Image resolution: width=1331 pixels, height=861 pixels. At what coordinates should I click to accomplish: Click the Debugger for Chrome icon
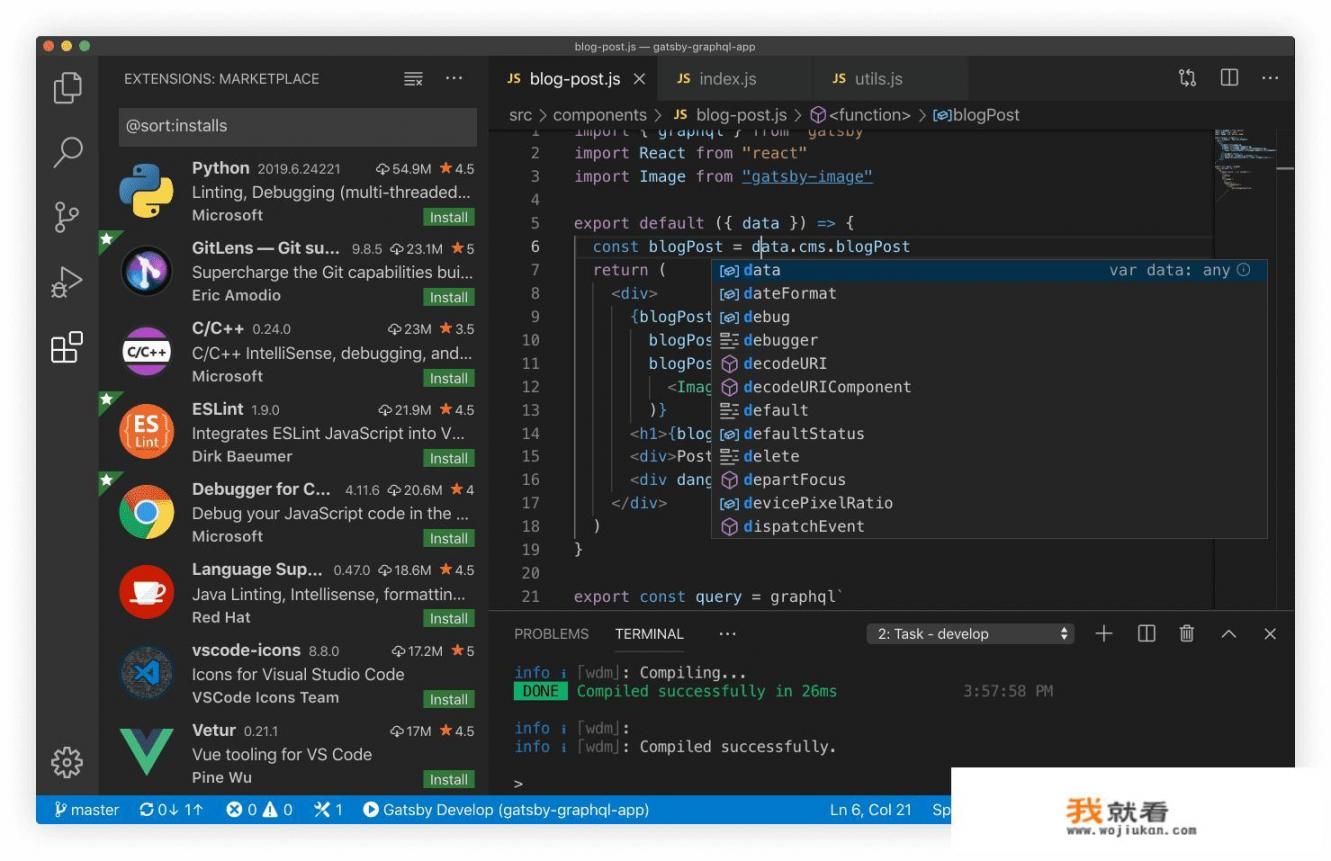pyautogui.click(x=147, y=512)
